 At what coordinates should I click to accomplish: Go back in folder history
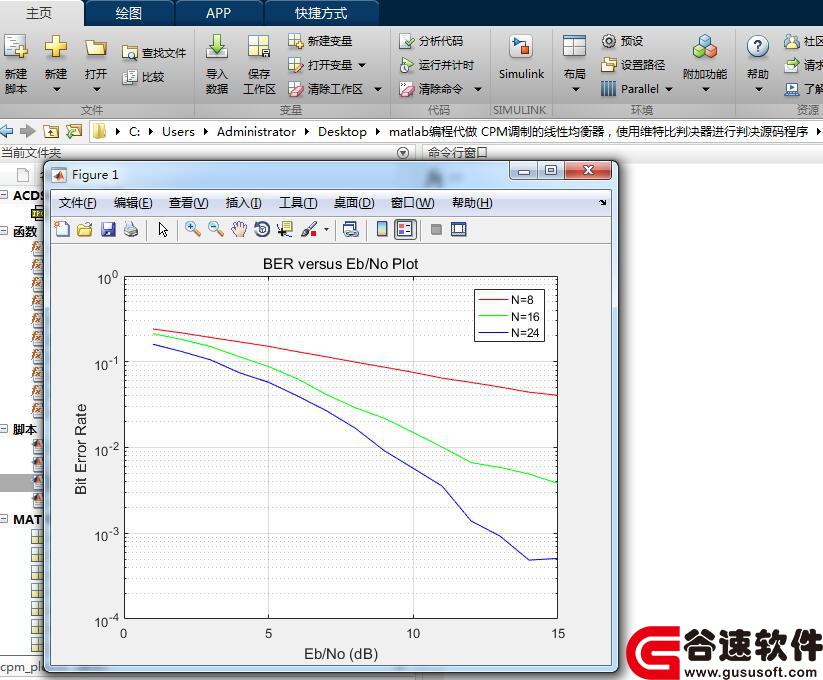6,131
